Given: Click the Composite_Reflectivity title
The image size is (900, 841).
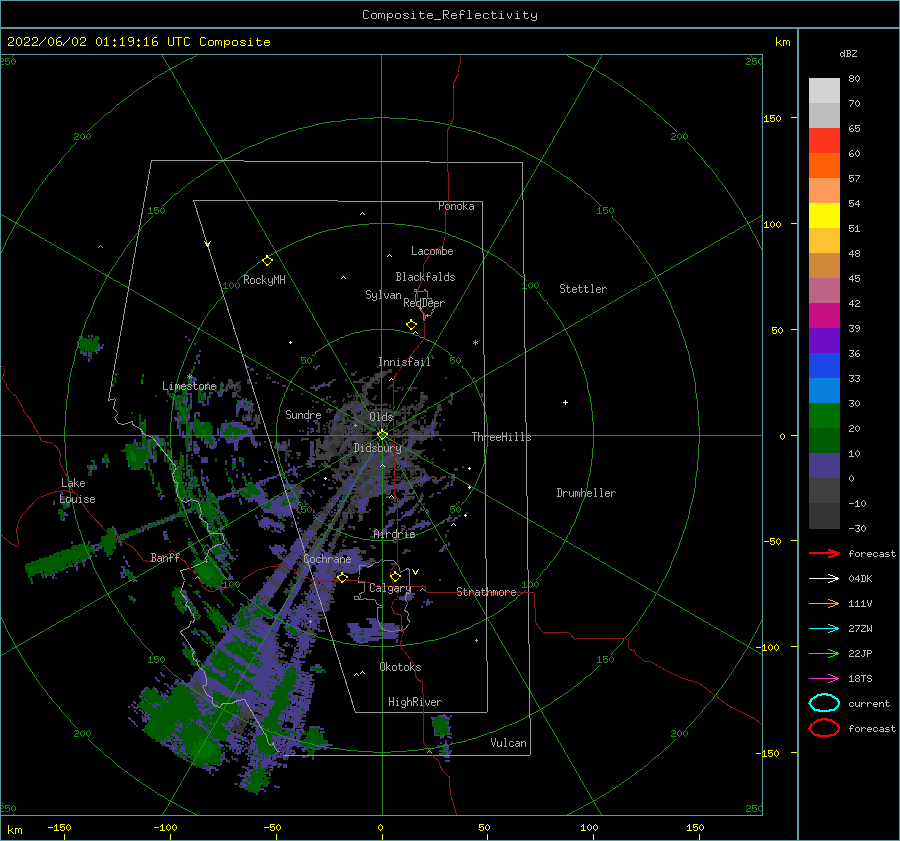Looking at the screenshot, I should click(450, 15).
